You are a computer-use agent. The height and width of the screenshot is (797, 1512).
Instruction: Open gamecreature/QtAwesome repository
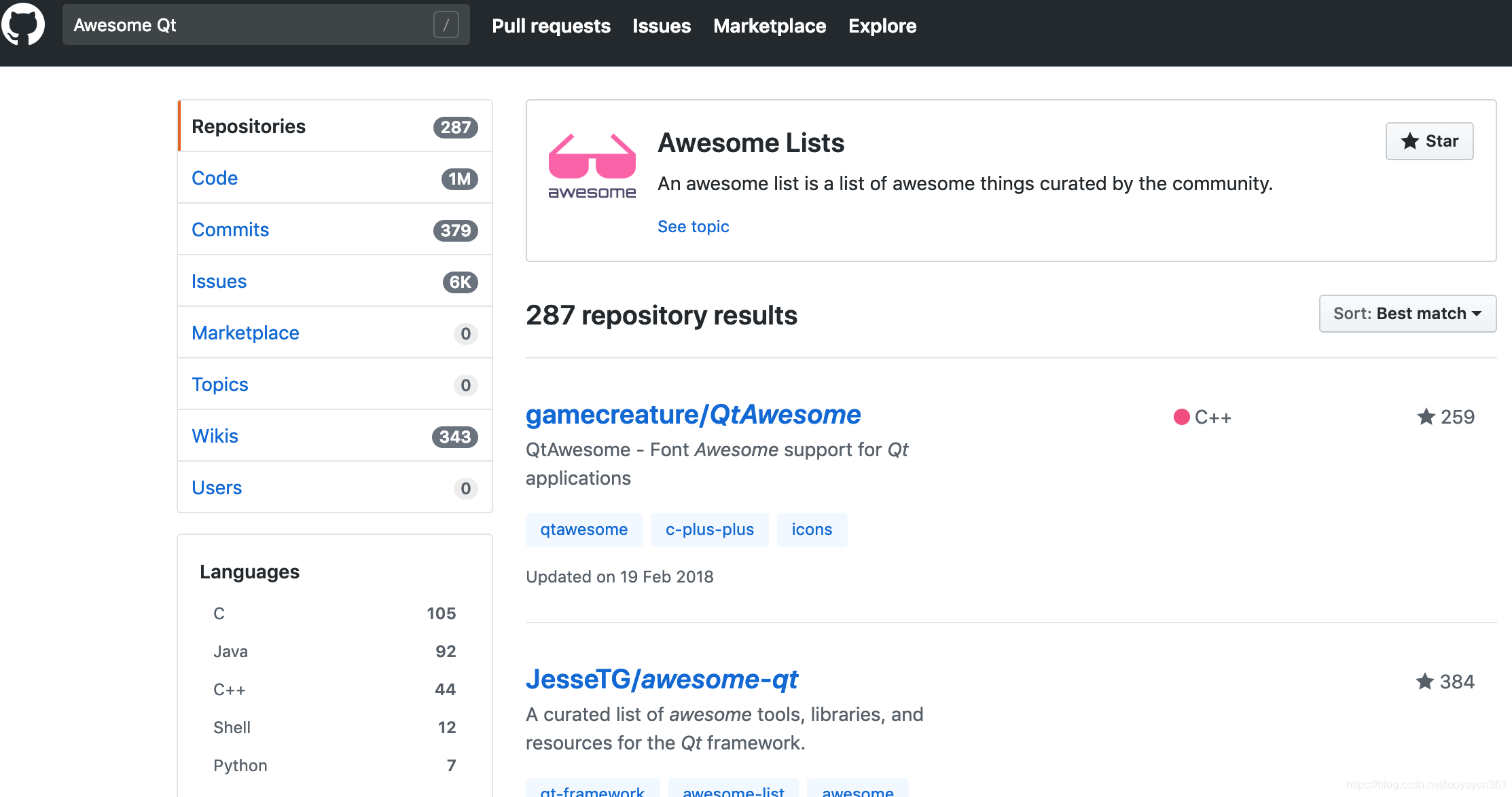pos(693,414)
